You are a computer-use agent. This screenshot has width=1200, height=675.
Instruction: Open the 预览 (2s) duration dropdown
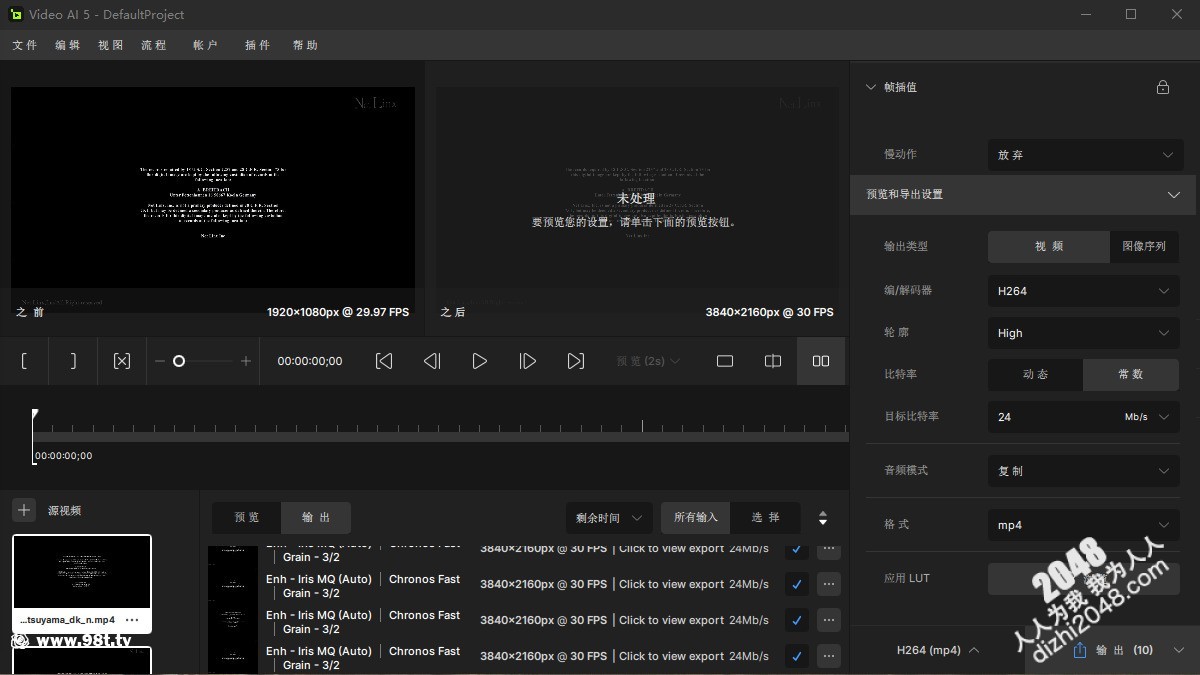649,361
